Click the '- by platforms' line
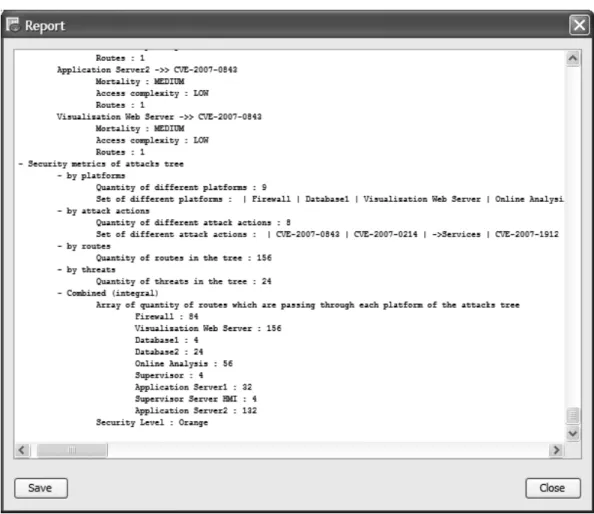 tap(91, 176)
